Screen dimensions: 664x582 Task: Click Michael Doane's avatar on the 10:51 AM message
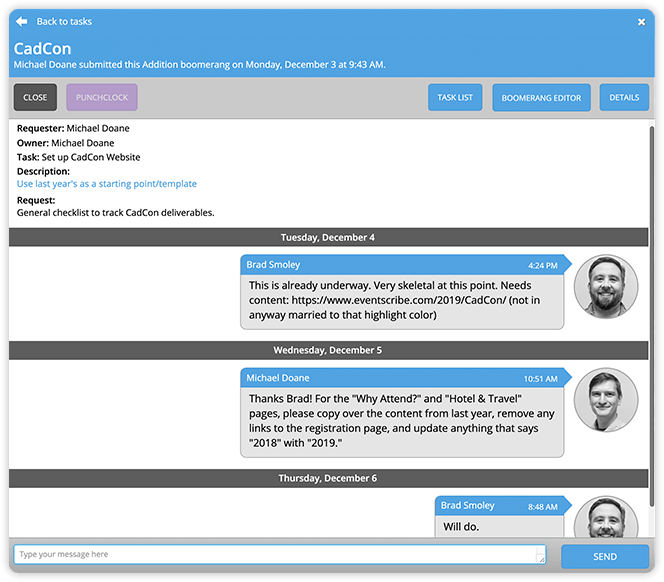coord(606,400)
